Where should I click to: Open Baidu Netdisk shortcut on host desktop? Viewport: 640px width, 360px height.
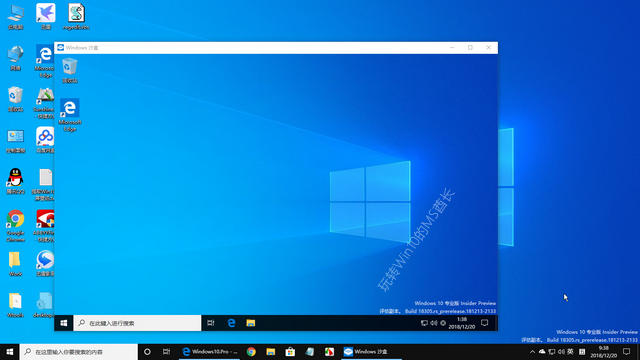(x=45, y=140)
